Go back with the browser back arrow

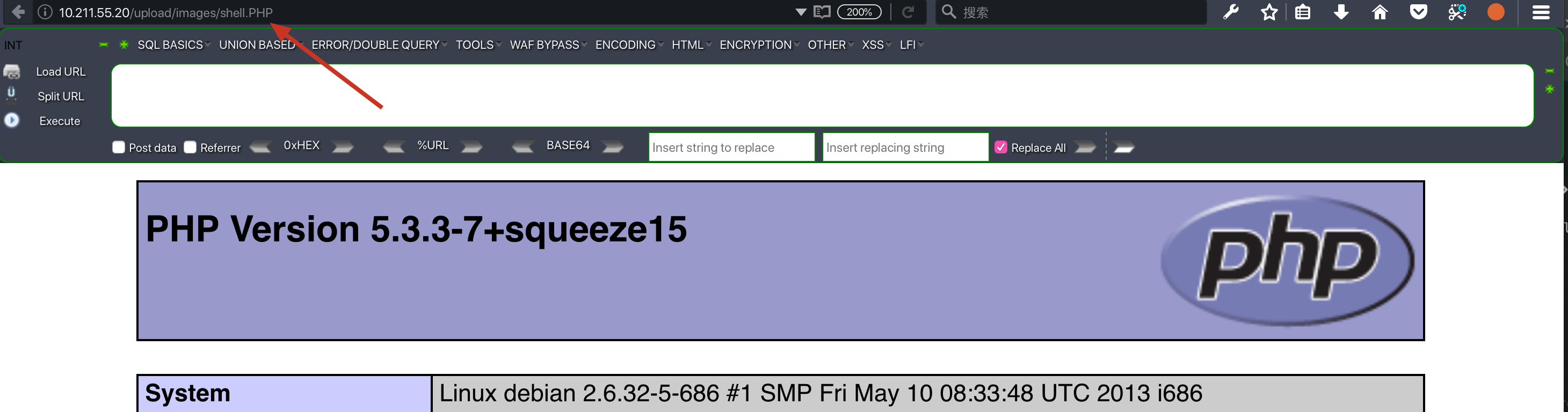pos(18,12)
